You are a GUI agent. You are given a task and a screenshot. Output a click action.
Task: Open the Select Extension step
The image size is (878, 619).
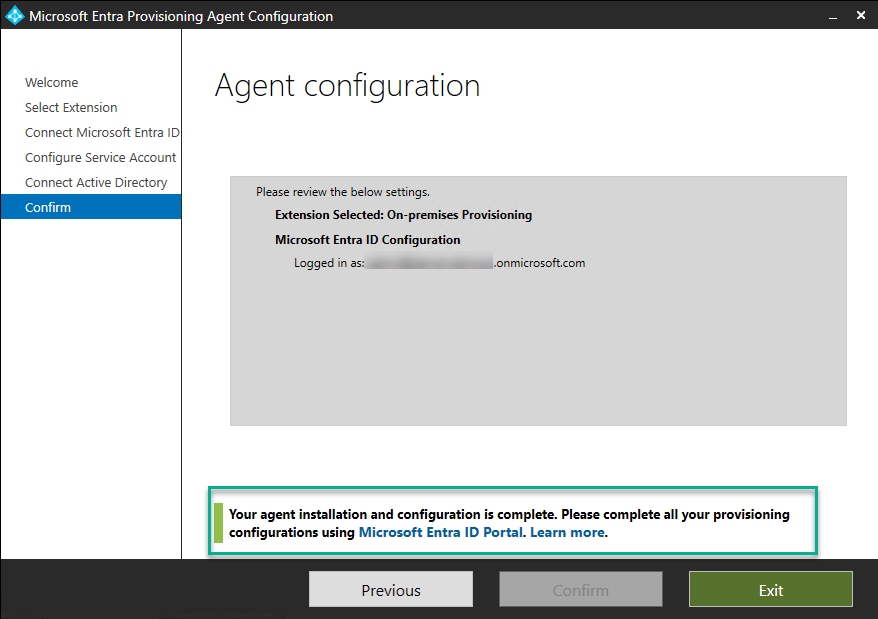tap(71, 108)
